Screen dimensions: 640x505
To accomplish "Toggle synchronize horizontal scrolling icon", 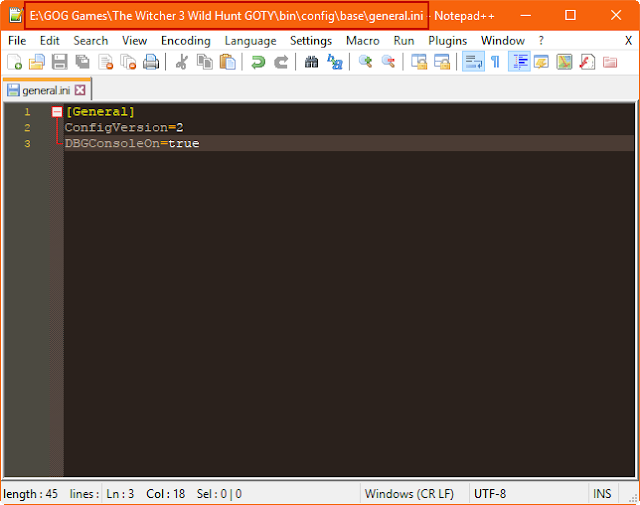I will coord(442,62).
